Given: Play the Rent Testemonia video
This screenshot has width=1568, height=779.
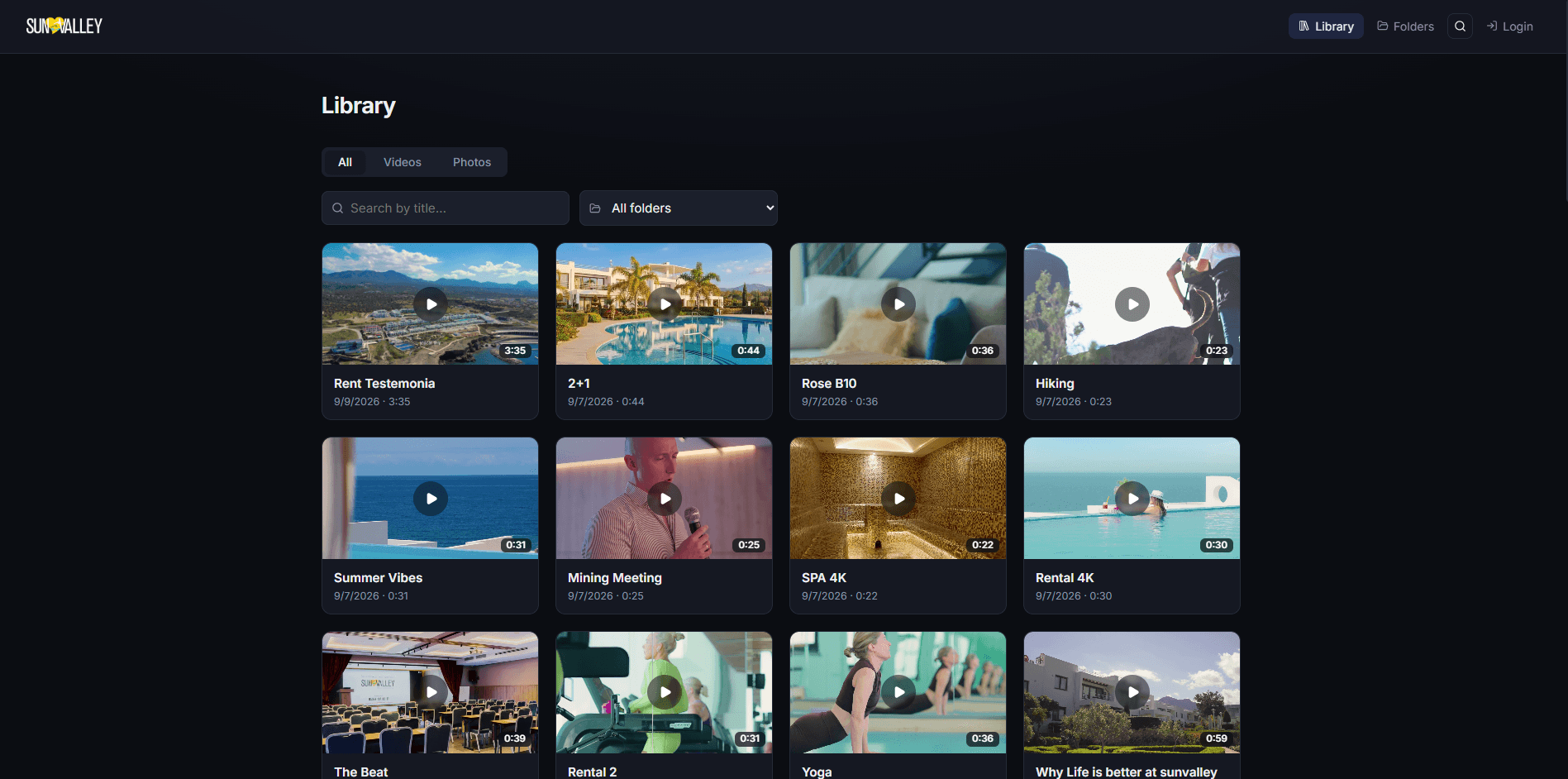Looking at the screenshot, I should pyautogui.click(x=431, y=304).
